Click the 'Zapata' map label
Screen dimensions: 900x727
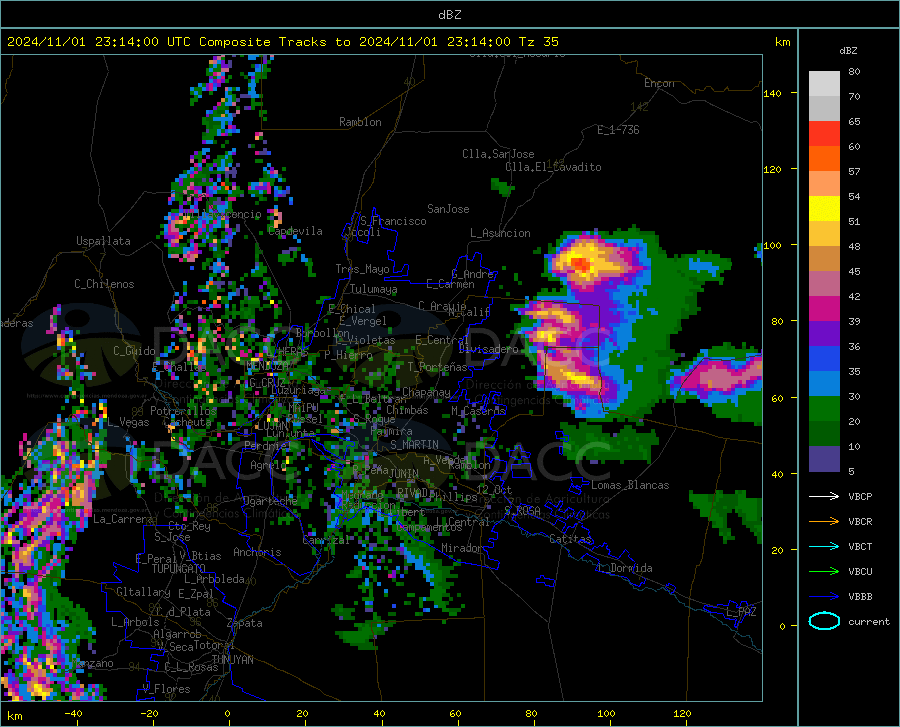click(x=245, y=623)
